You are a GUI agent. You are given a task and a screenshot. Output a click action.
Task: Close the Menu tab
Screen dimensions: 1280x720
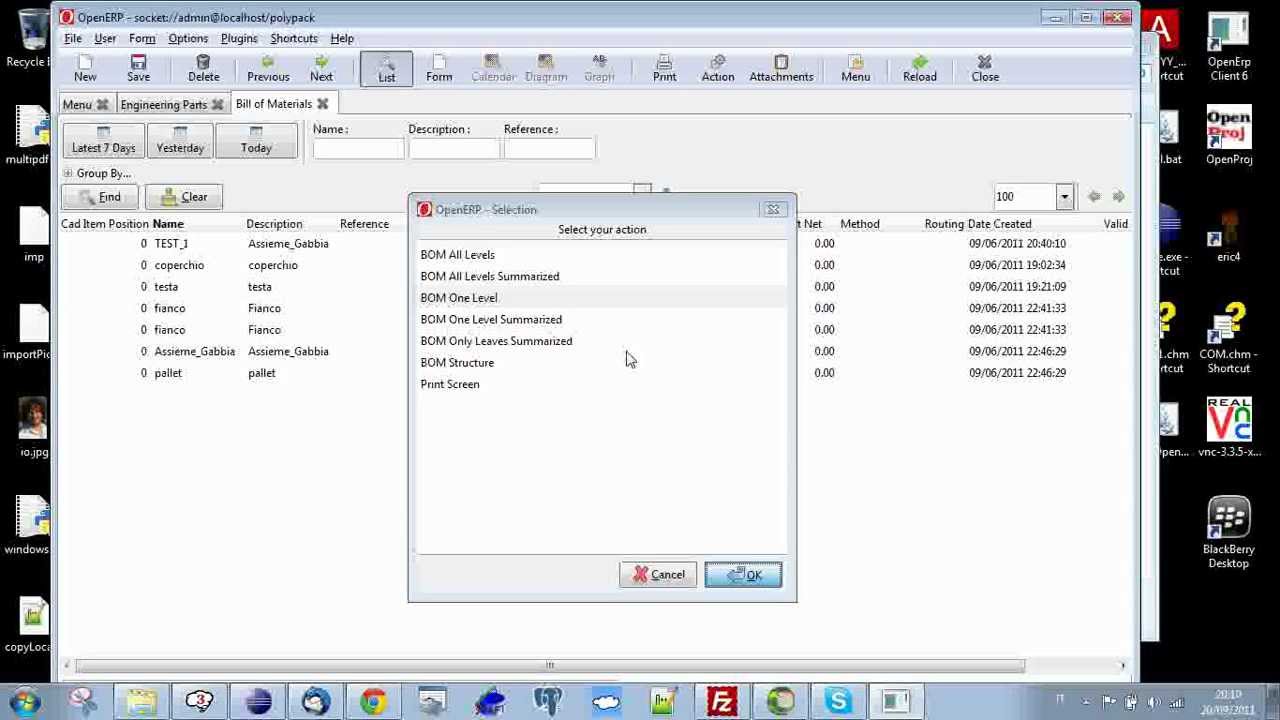pyautogui.click(x=102, y=105)
